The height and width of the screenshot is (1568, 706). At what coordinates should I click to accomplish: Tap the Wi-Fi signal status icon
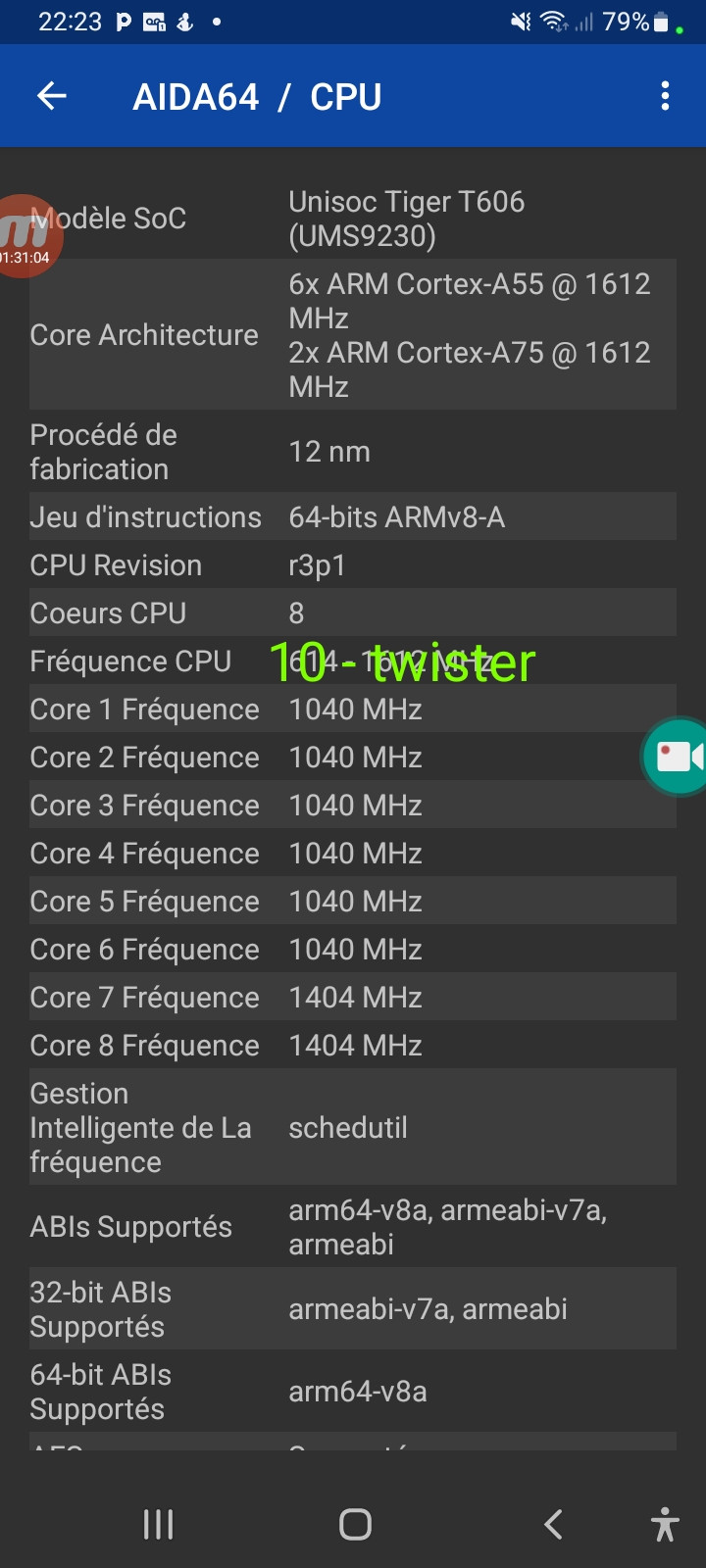pyautogui.click(x=555, y=22)
